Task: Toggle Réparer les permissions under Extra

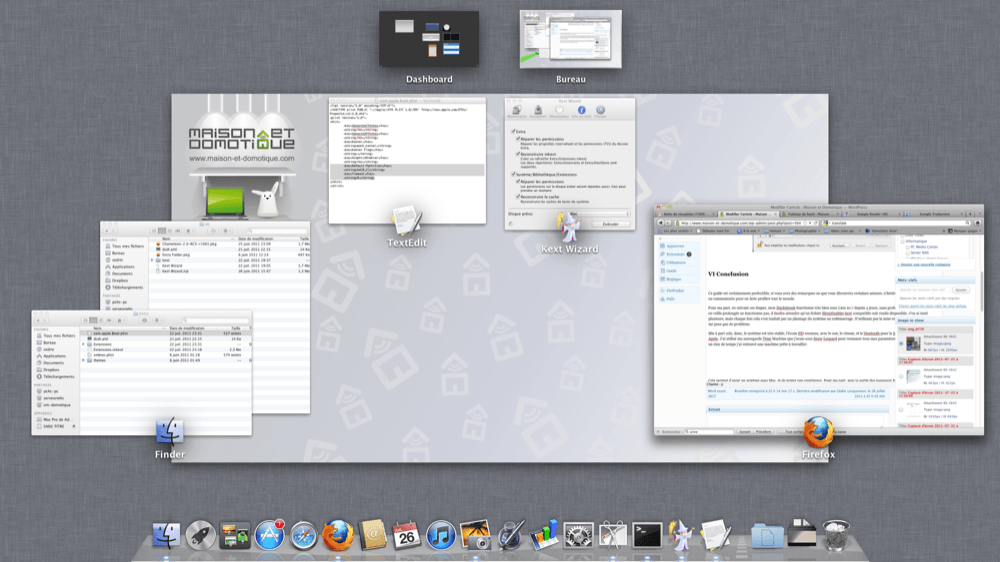Action: [518, 138]
